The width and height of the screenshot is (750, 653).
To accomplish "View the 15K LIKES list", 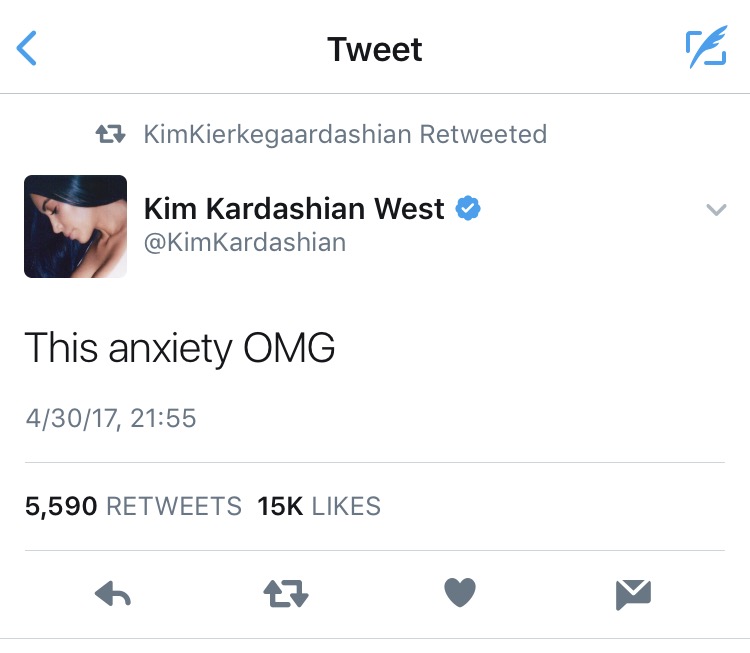I will 319,506.
